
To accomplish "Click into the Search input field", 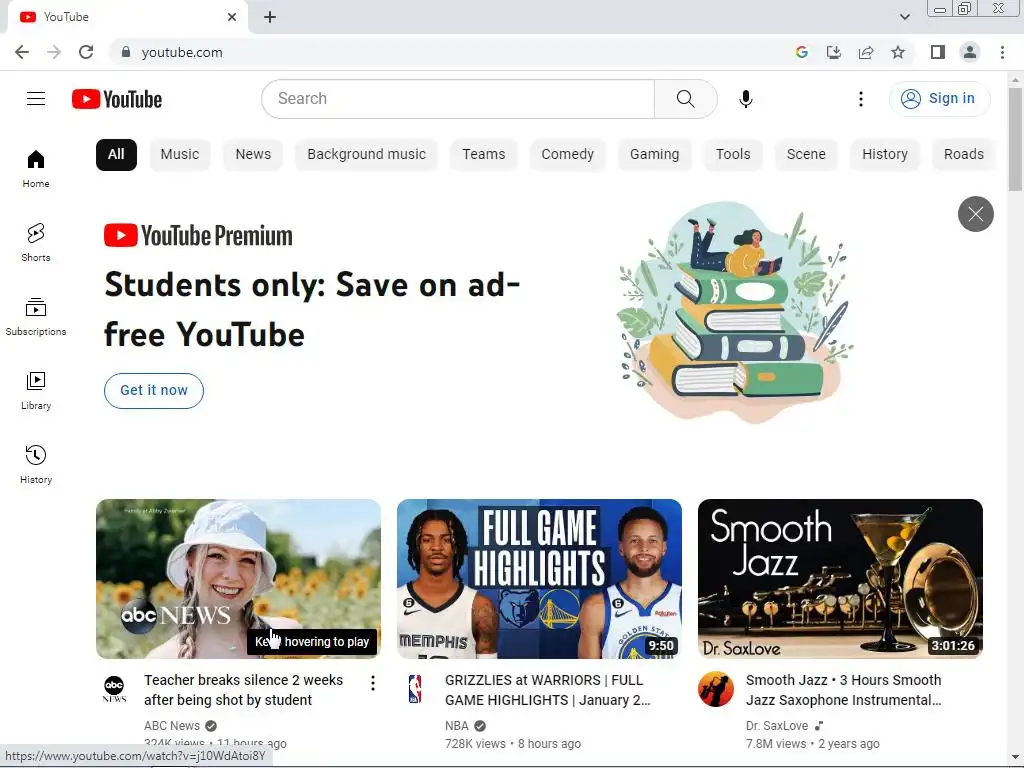I will tap(458, 99).
